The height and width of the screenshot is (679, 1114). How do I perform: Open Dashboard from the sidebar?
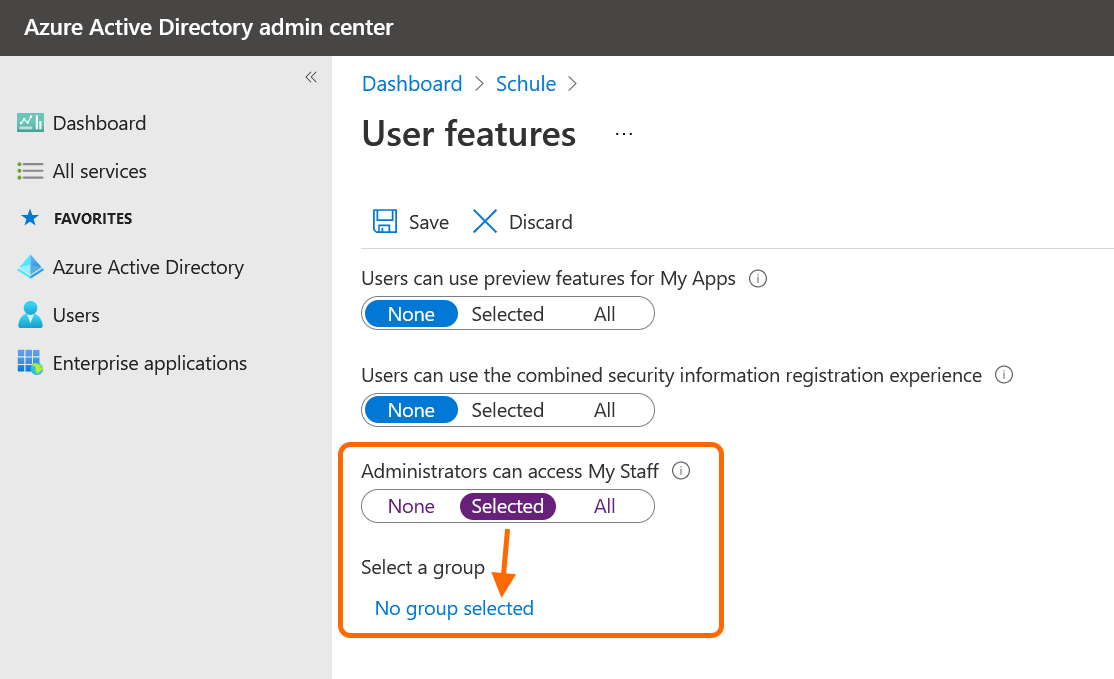click(99, 123)
